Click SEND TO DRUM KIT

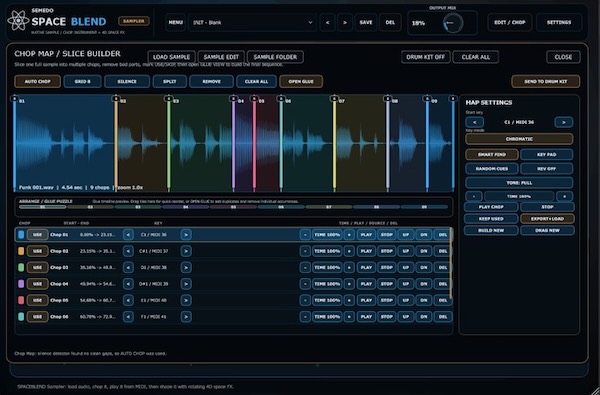coord(546,82)
